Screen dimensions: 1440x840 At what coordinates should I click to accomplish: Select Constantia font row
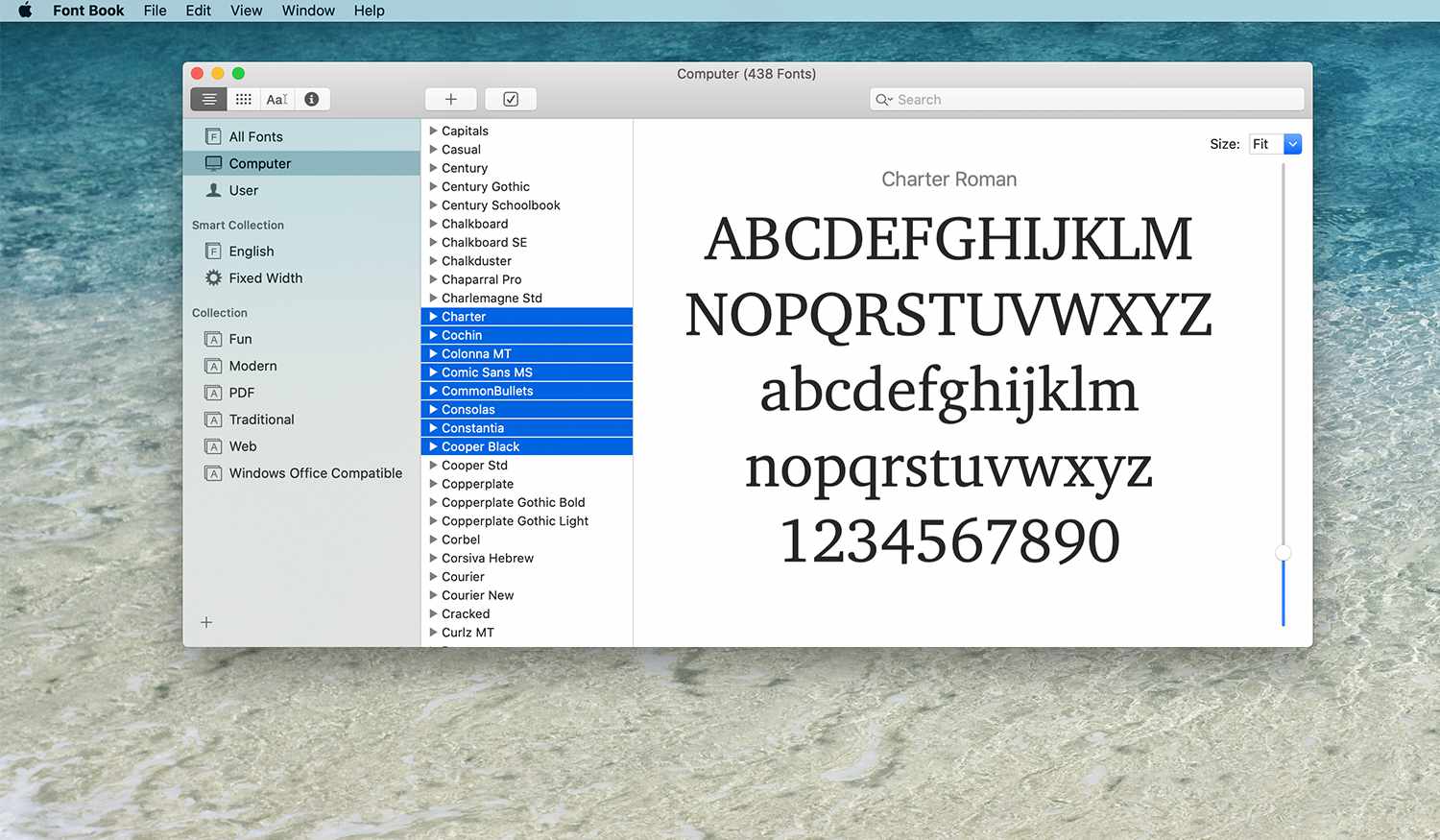pyautogui.click(x=527, y=428)
